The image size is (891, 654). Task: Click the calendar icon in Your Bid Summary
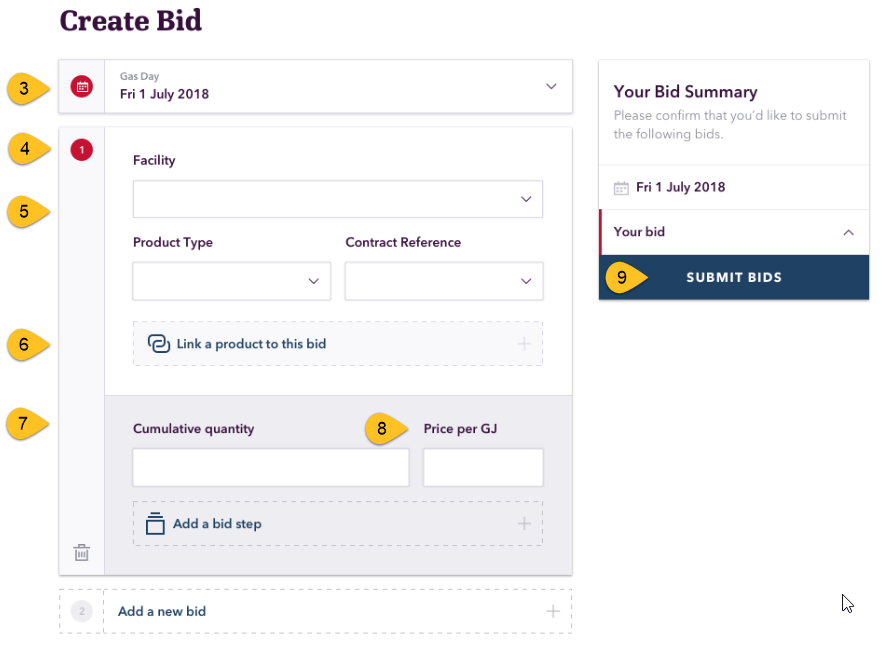621,188
